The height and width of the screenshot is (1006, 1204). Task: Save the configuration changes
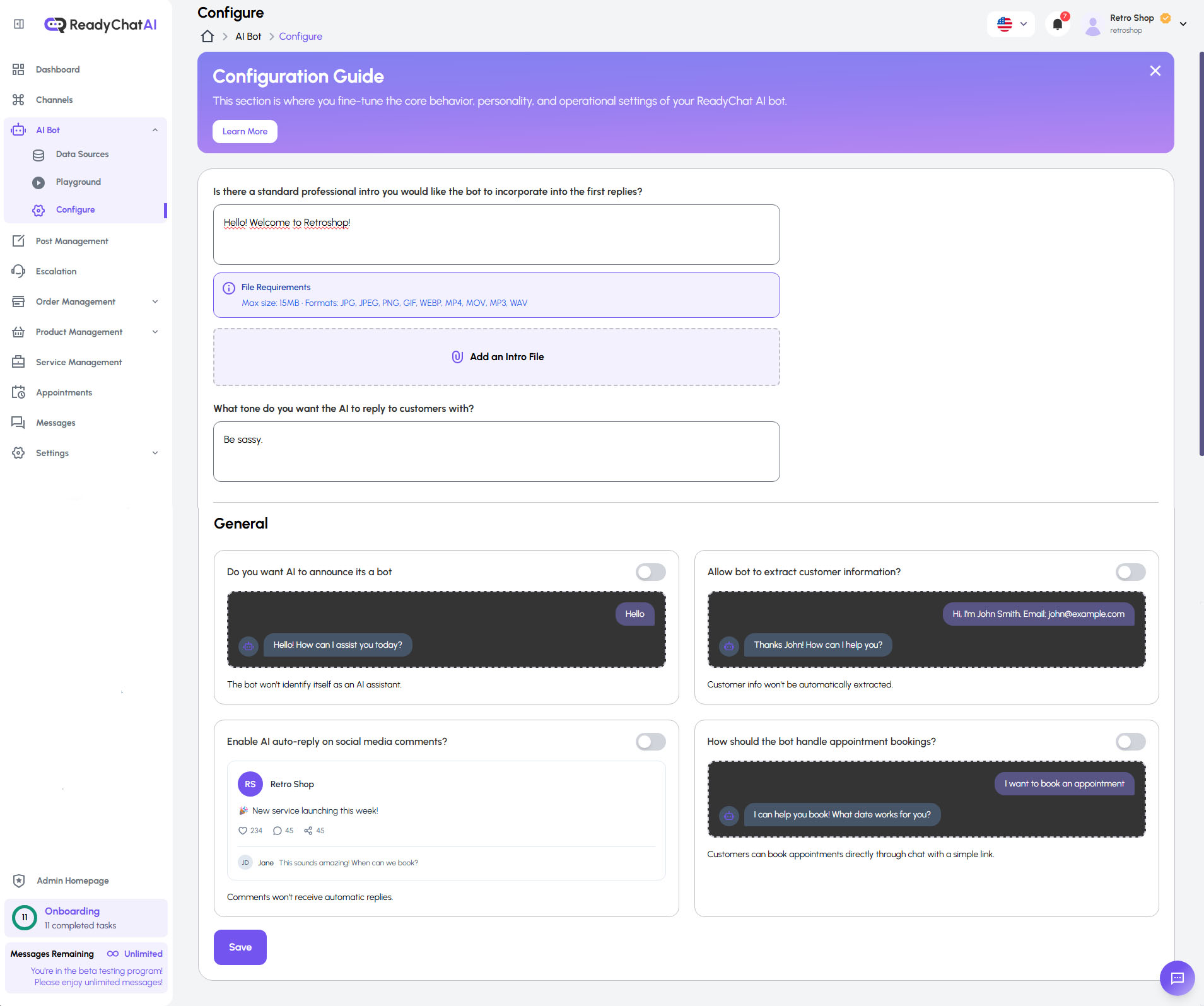click(240, 947)
